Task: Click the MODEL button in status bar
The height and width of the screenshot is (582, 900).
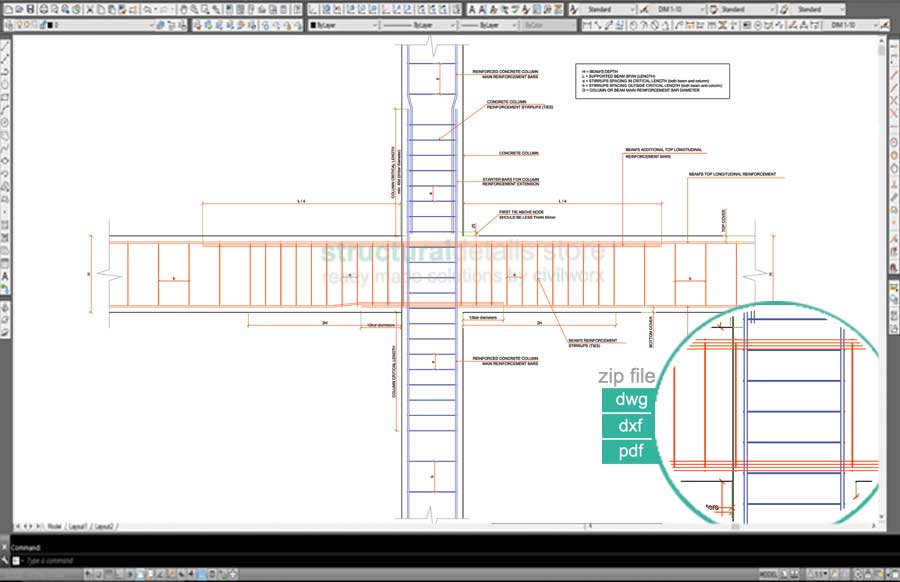Action: (x=769, y=574)
